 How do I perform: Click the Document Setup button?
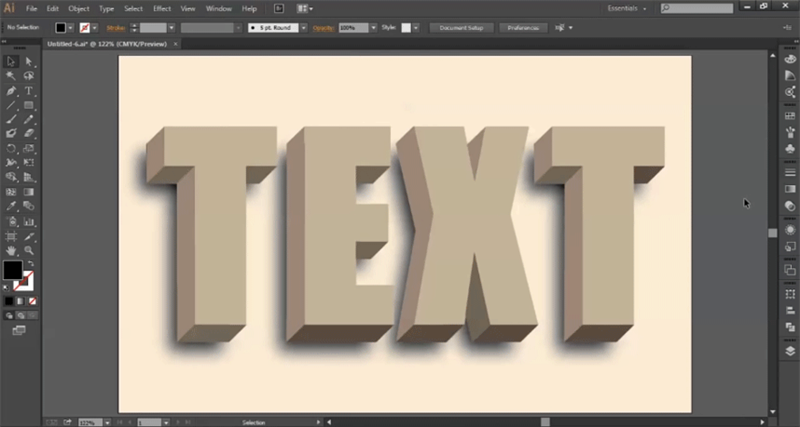point(461,28)
